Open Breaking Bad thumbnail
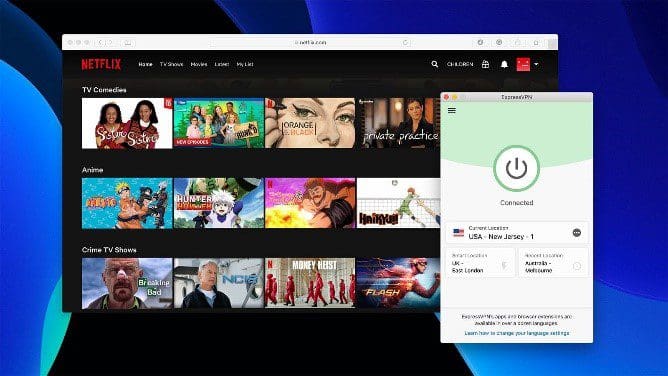Viewport: 668px width, 376px height. 127,283
